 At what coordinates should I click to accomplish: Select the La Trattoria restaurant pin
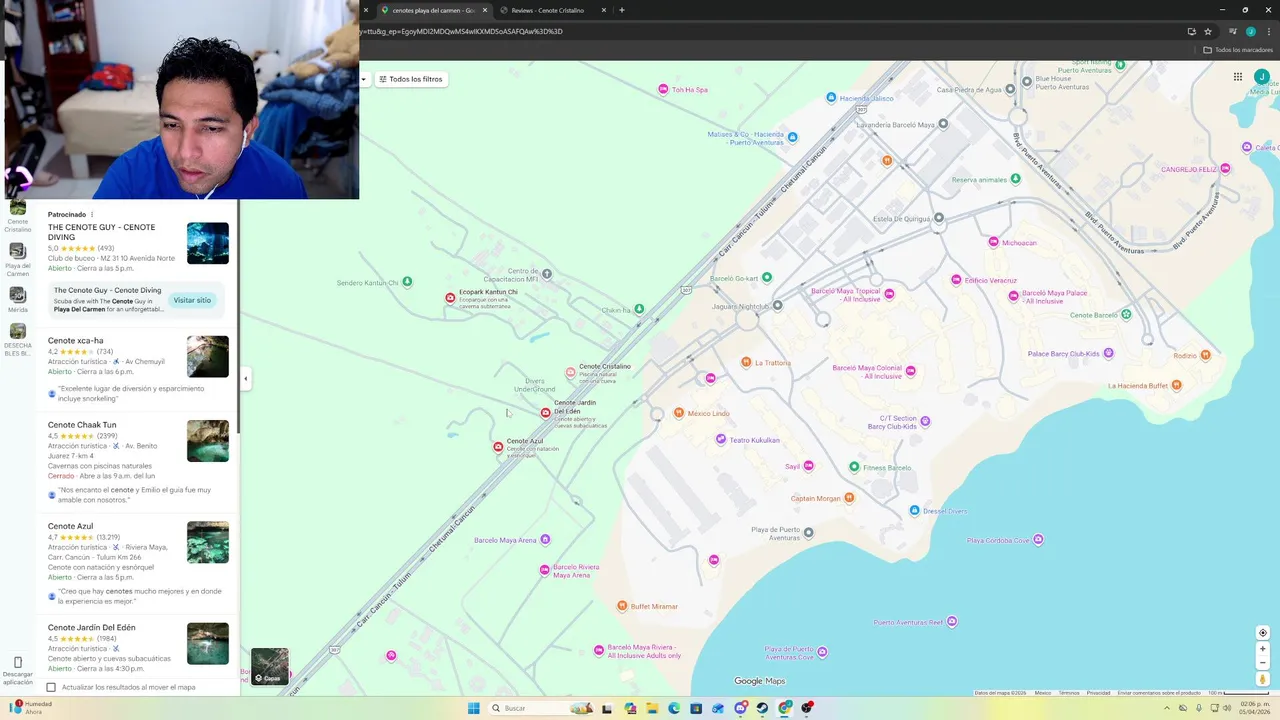click(745, 362)
